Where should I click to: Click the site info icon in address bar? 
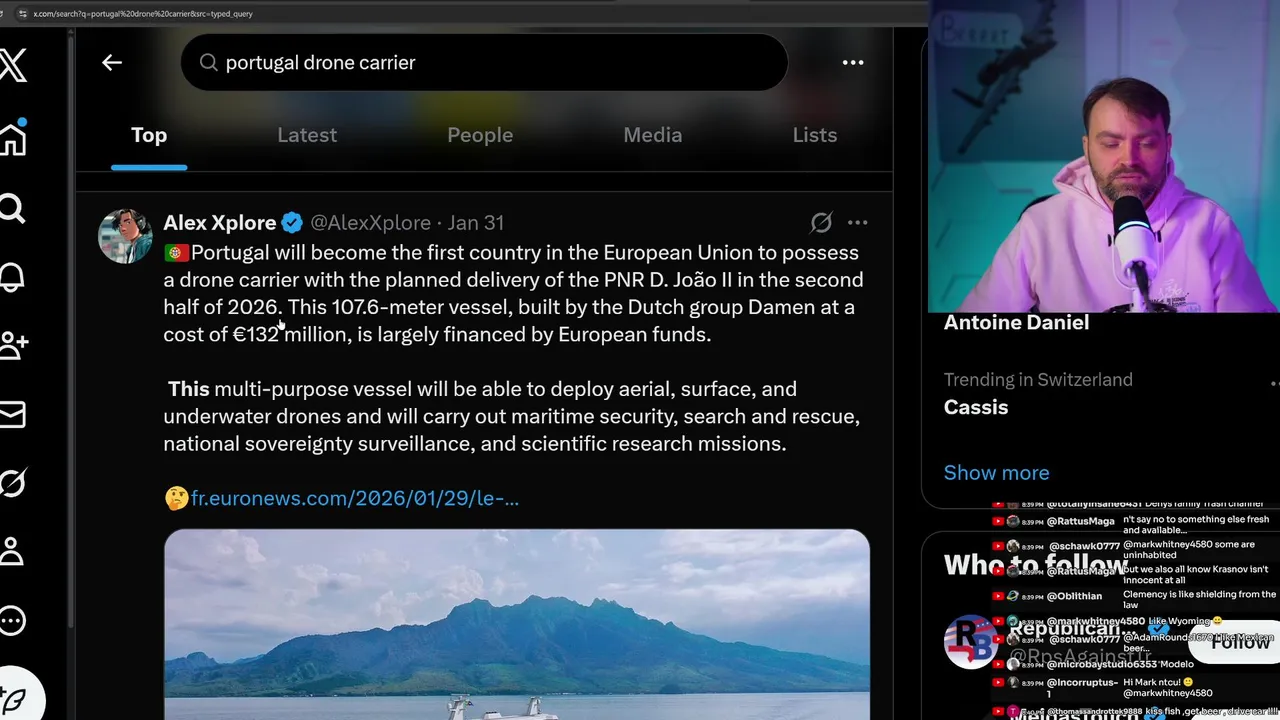pyautogui.click(x=22, y=14)
